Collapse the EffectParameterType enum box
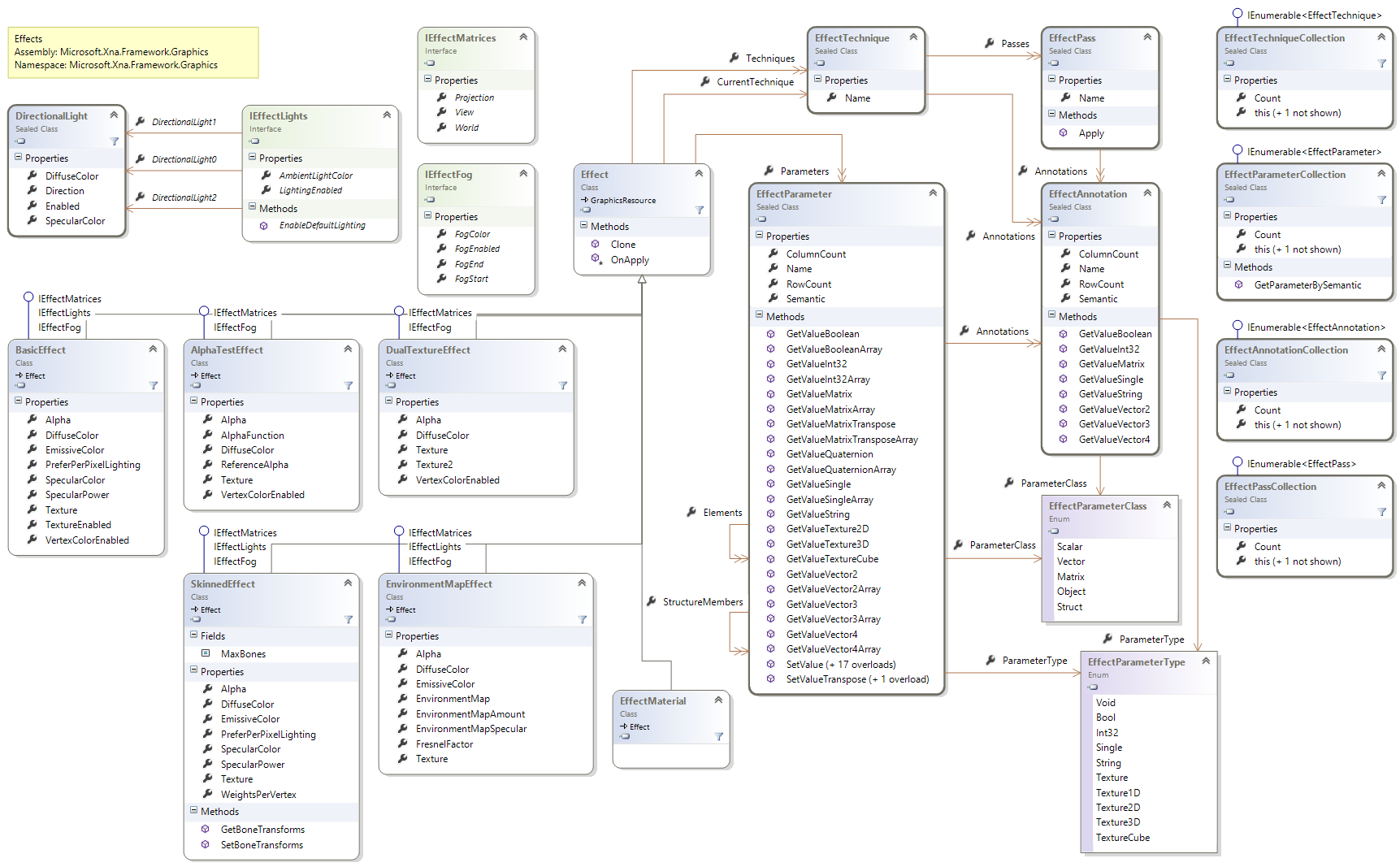1400x867 pixels. [1206, 661]
